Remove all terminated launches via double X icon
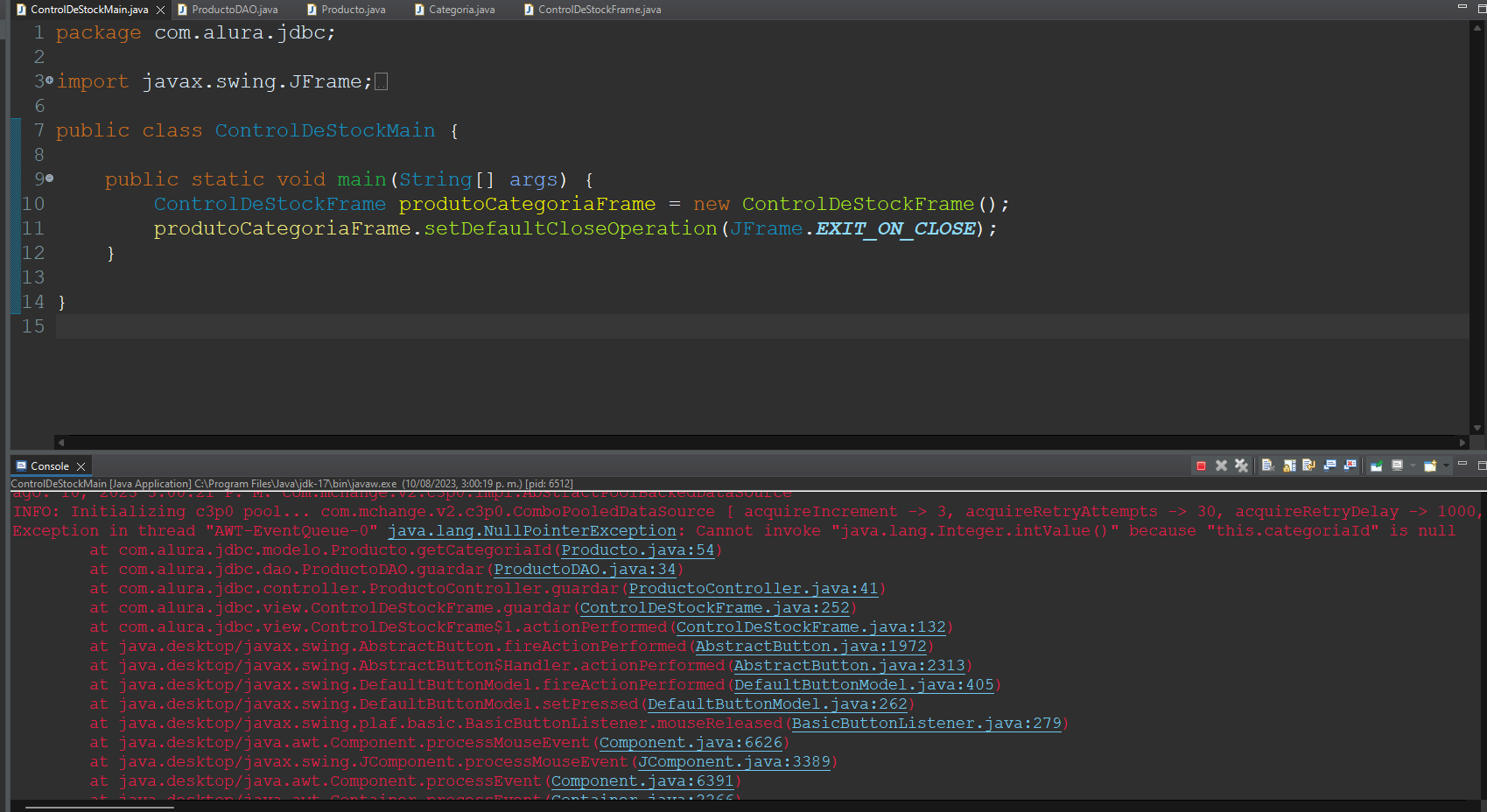This screenshot has width=1487, height=812. pos(1241,465)
